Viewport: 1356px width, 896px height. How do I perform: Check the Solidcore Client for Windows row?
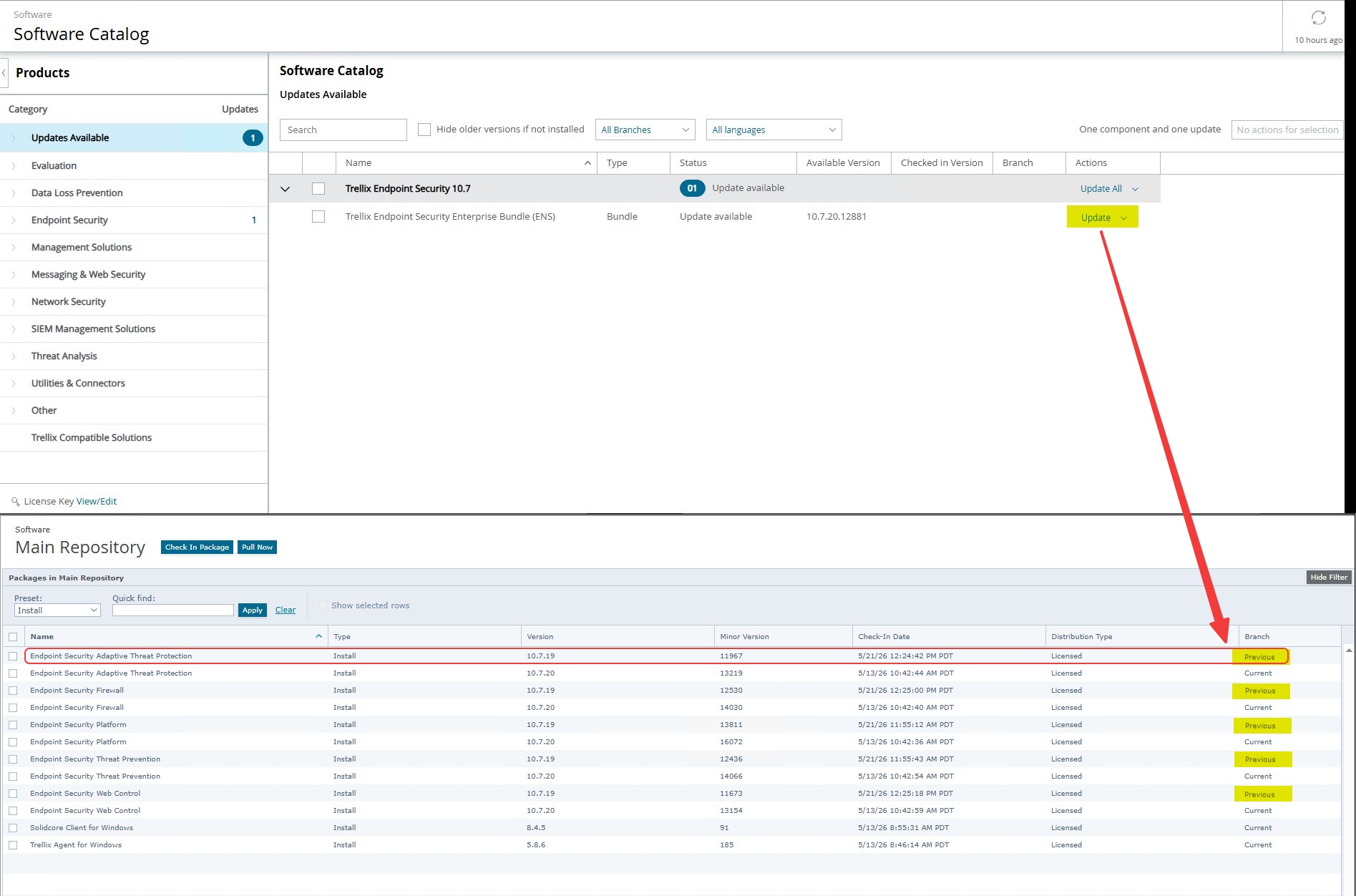pos(13,828)
